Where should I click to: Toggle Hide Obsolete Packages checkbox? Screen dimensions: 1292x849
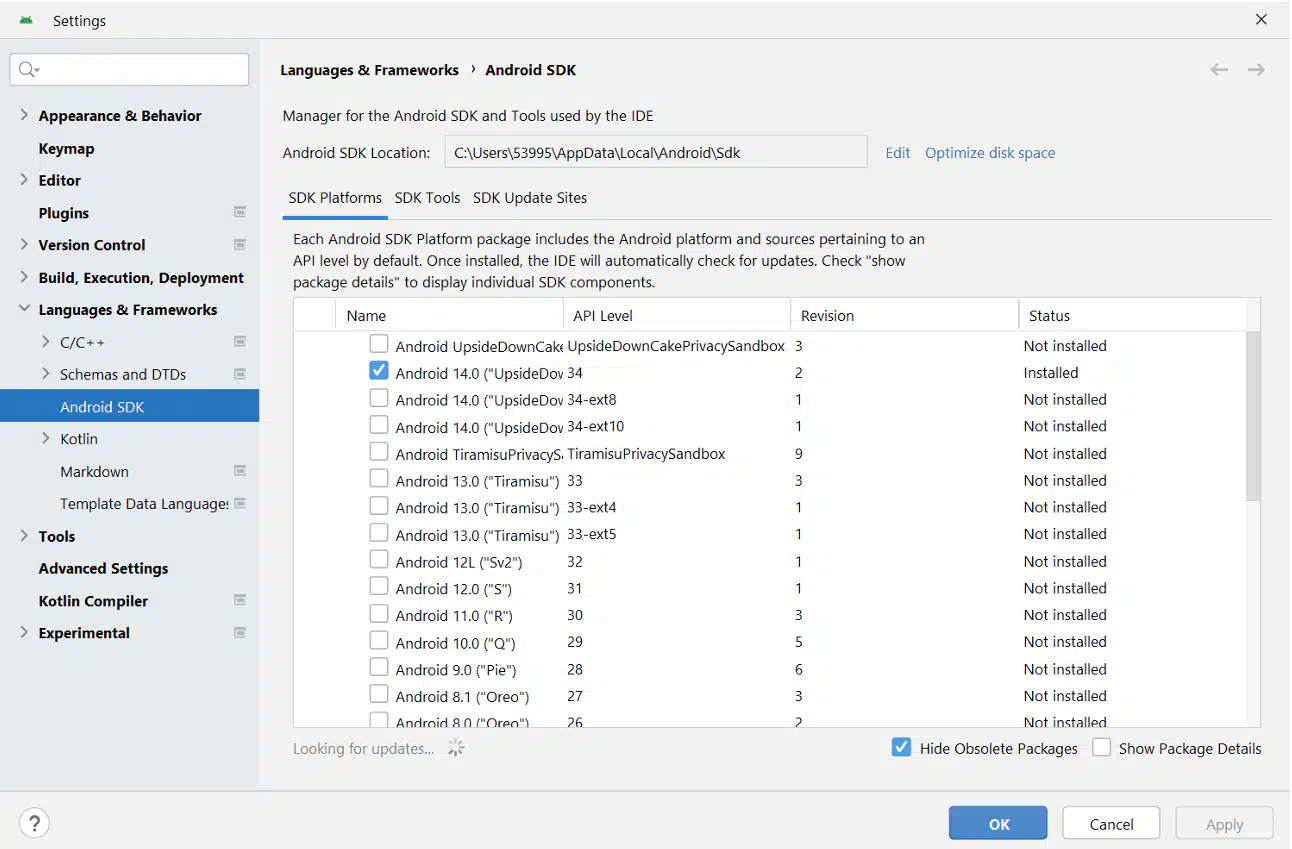902,747
